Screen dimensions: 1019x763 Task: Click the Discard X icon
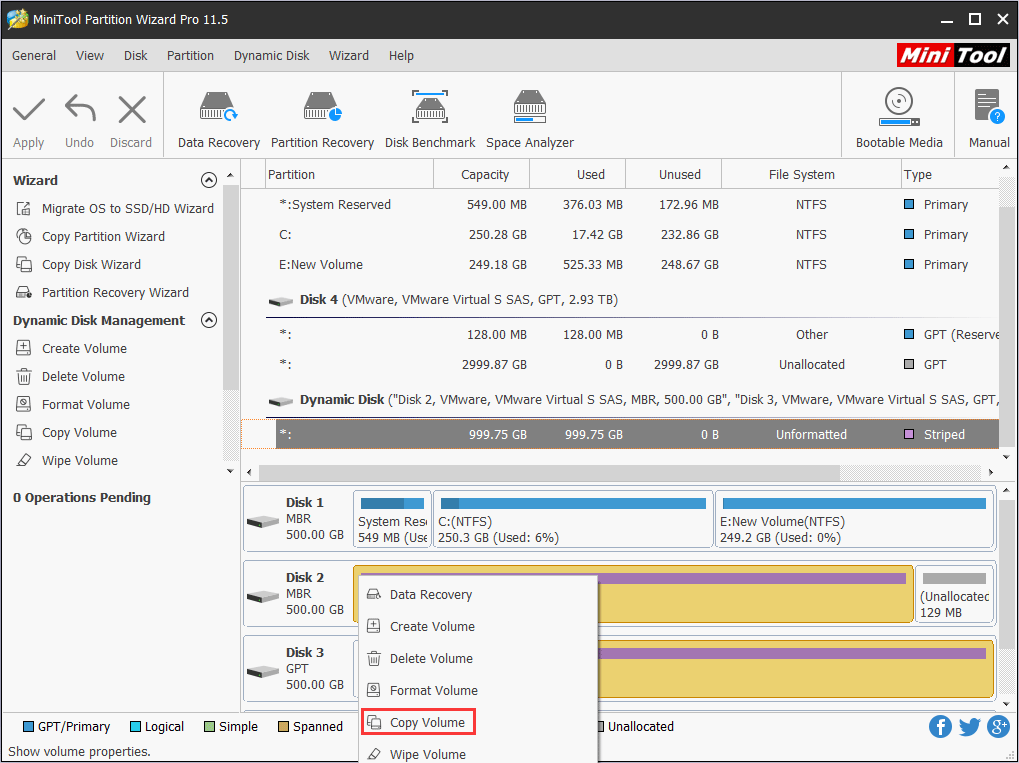coord(132,109)
